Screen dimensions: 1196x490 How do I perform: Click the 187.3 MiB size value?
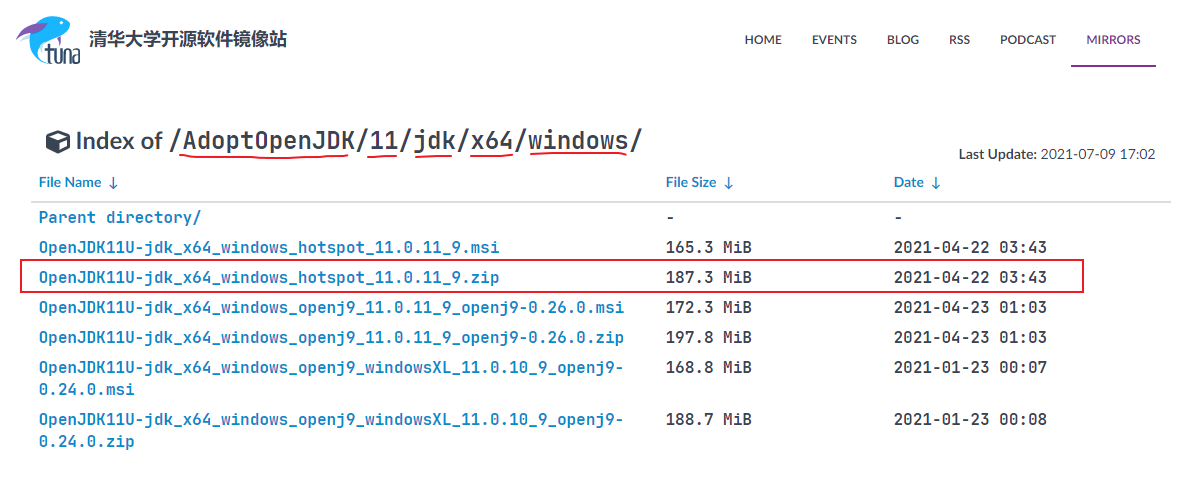click(x=709, y=278)
